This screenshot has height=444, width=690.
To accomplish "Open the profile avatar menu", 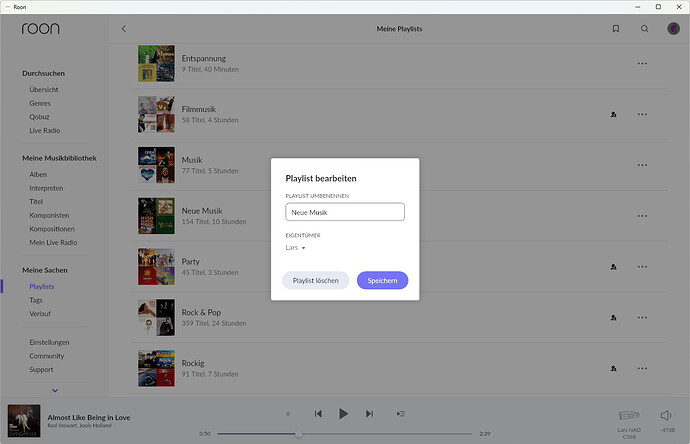I will [673, 29].
